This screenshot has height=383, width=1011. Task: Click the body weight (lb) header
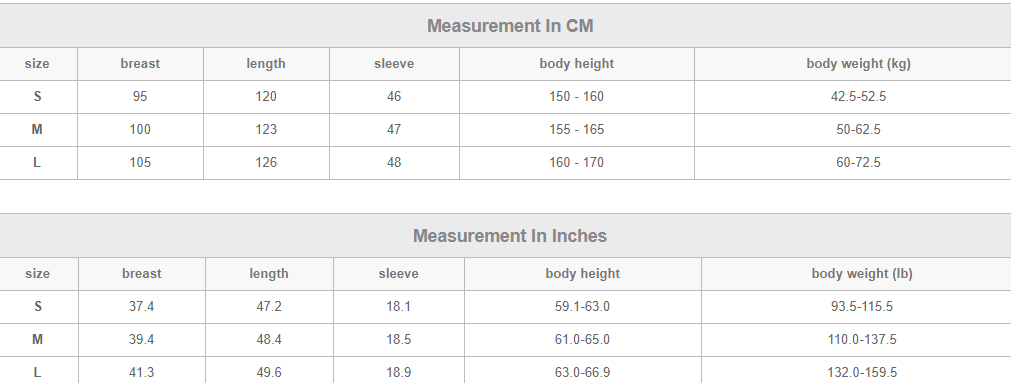pyautogui.click(x=861, y=274)
